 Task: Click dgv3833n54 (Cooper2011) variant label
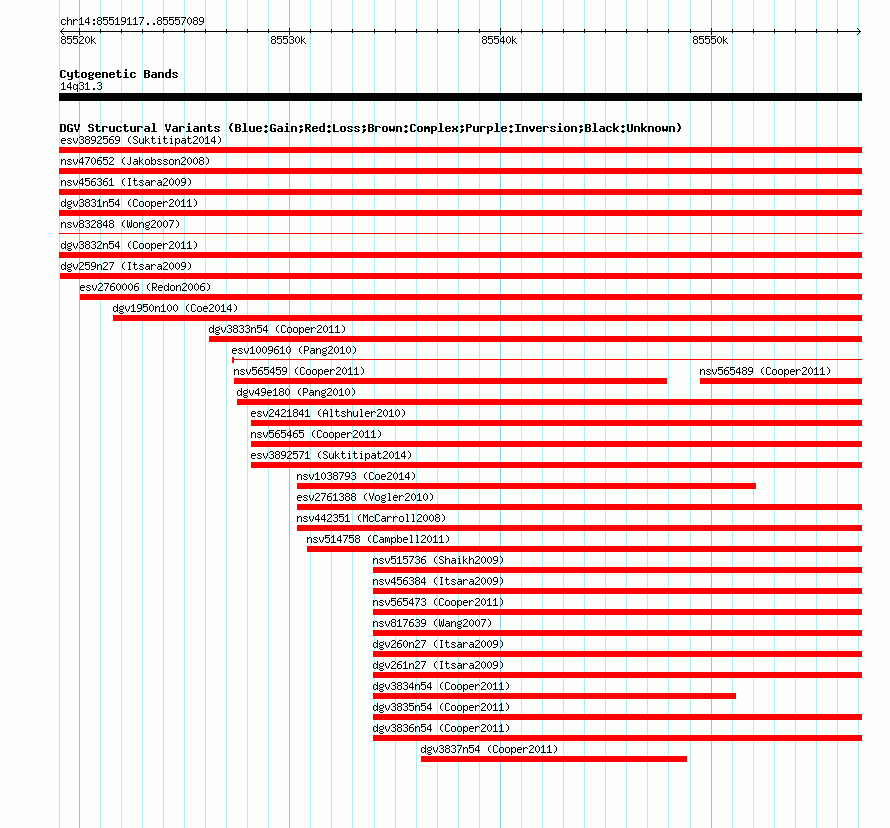[x=277, y=329]
